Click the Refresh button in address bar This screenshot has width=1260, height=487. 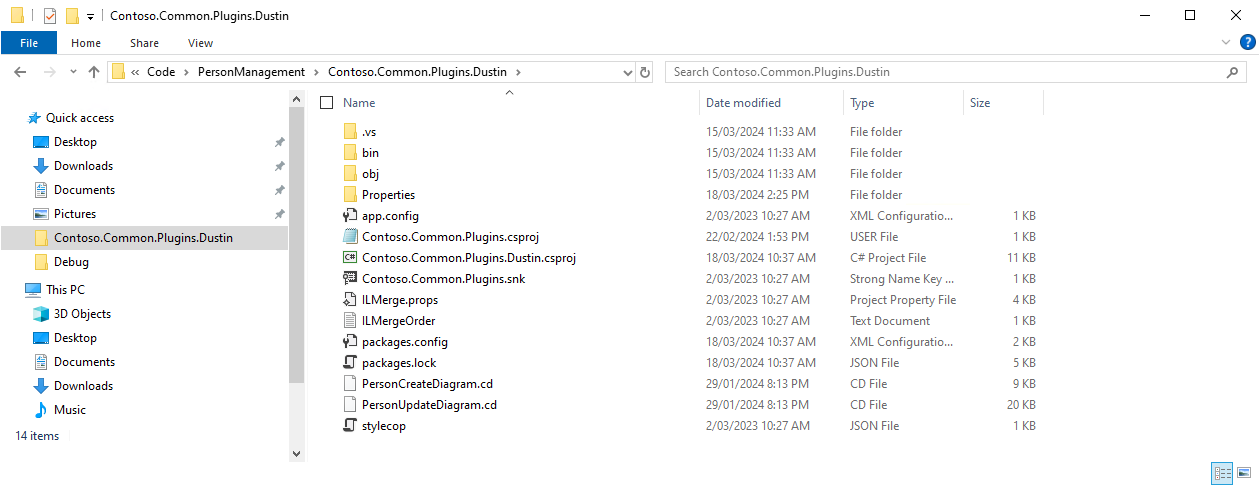click(645, 72)
